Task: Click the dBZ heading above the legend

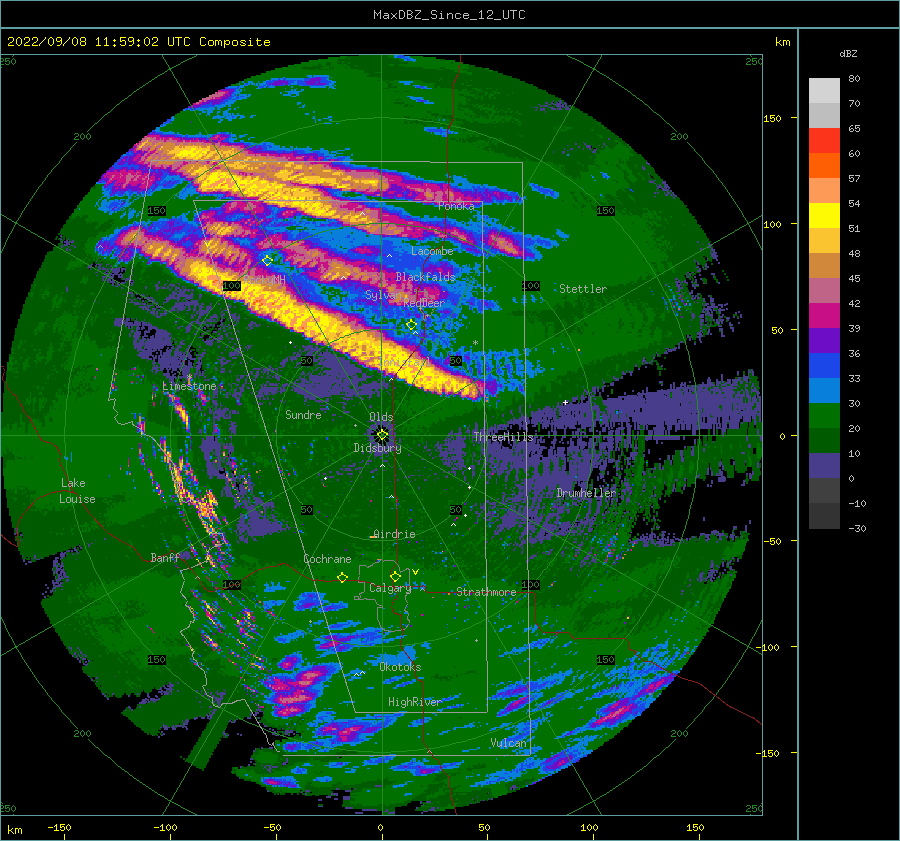Action: pos(848,54)
